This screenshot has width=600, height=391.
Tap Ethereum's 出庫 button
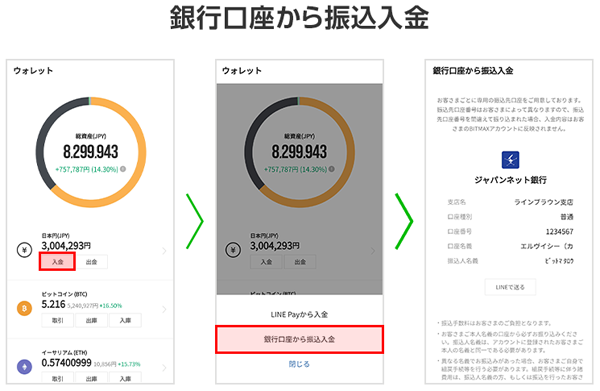point(91,378)
